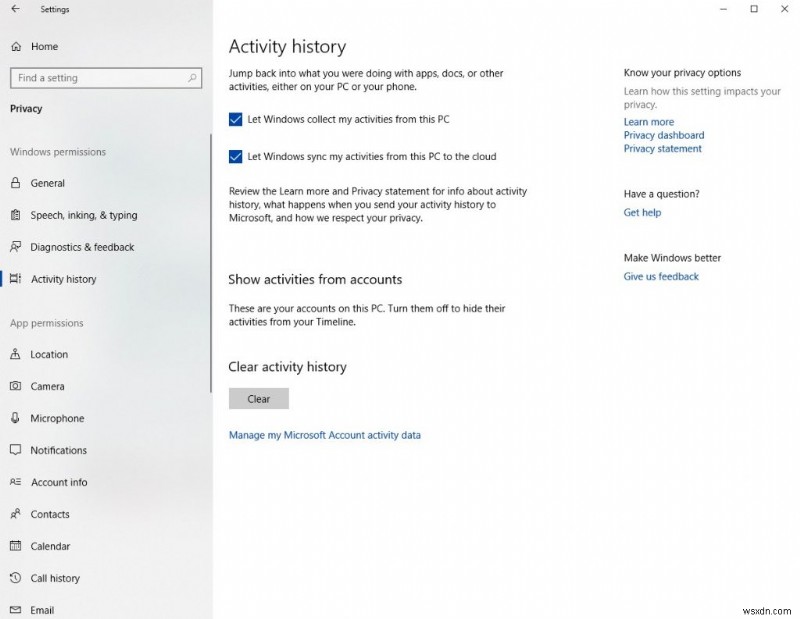Click the back arrow in Settings

point(15,9)
